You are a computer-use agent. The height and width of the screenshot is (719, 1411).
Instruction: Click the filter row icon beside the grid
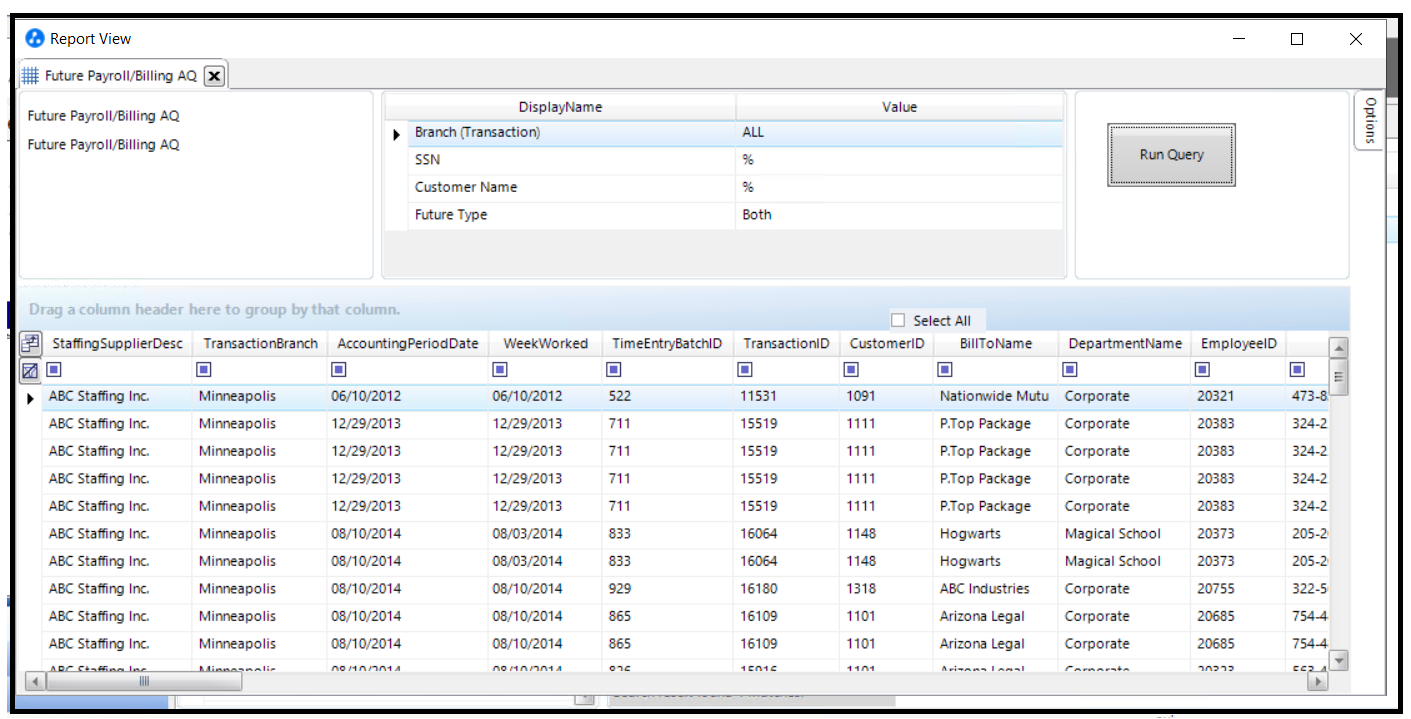click(30, 370)
